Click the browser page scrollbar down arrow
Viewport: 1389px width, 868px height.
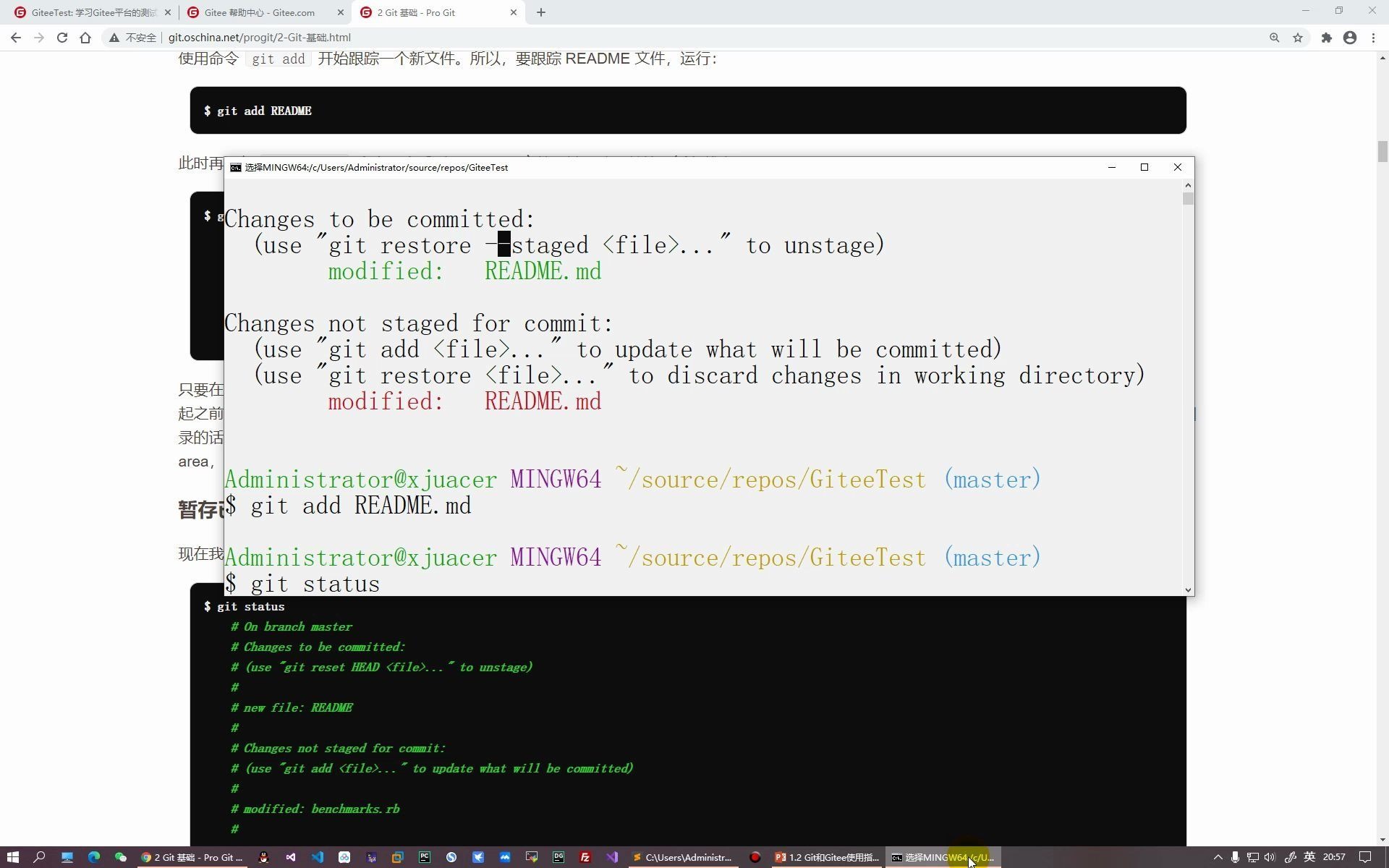coord(1382,840)
